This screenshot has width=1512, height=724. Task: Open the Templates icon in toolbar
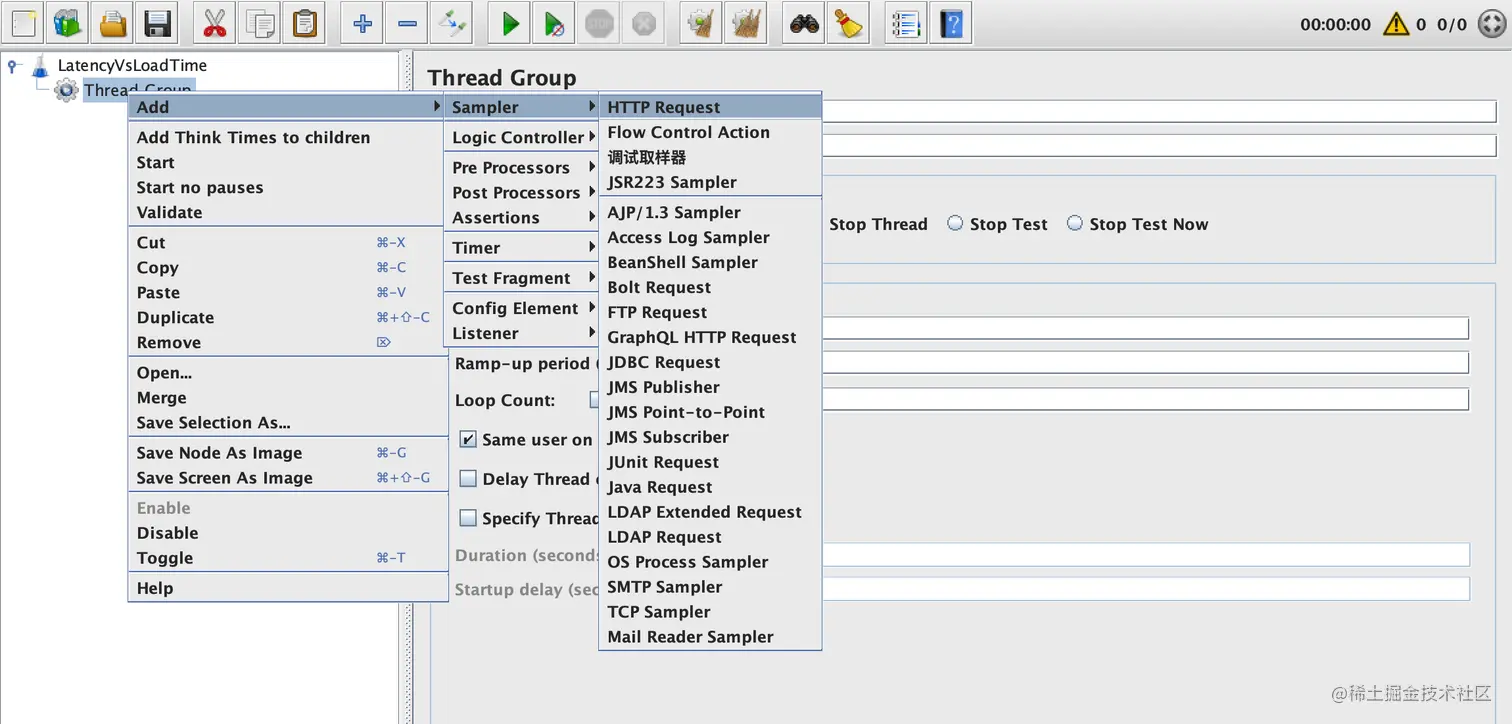(68, 23)
